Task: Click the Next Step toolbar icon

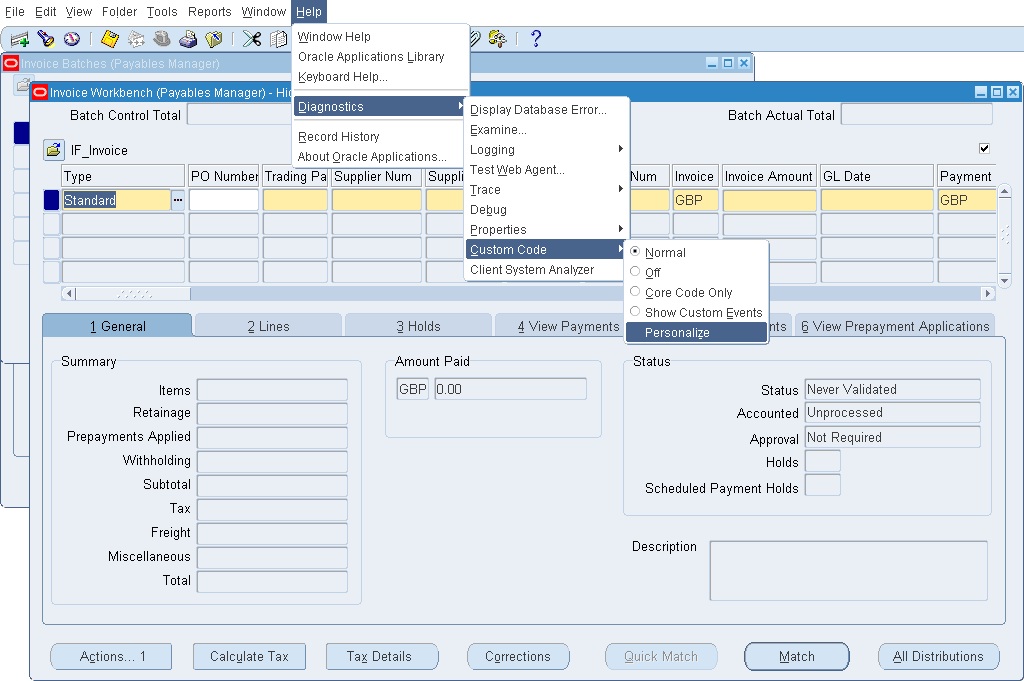Action: pos(136,39)
